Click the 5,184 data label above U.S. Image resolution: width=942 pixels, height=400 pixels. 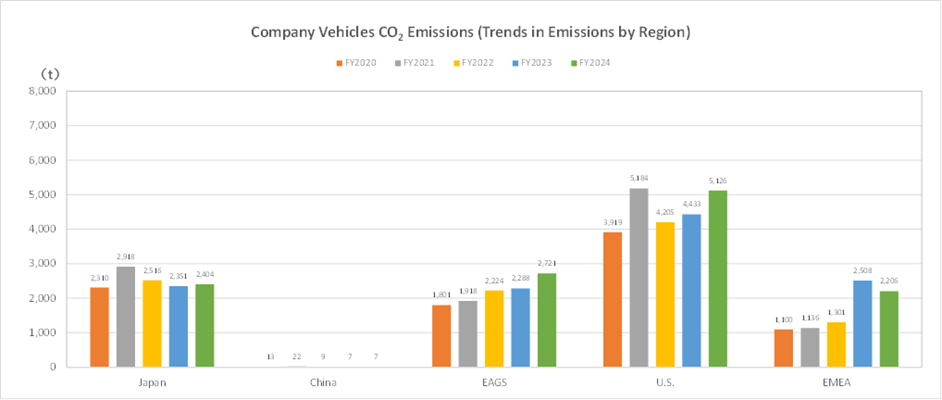click(x=639, y=179)
